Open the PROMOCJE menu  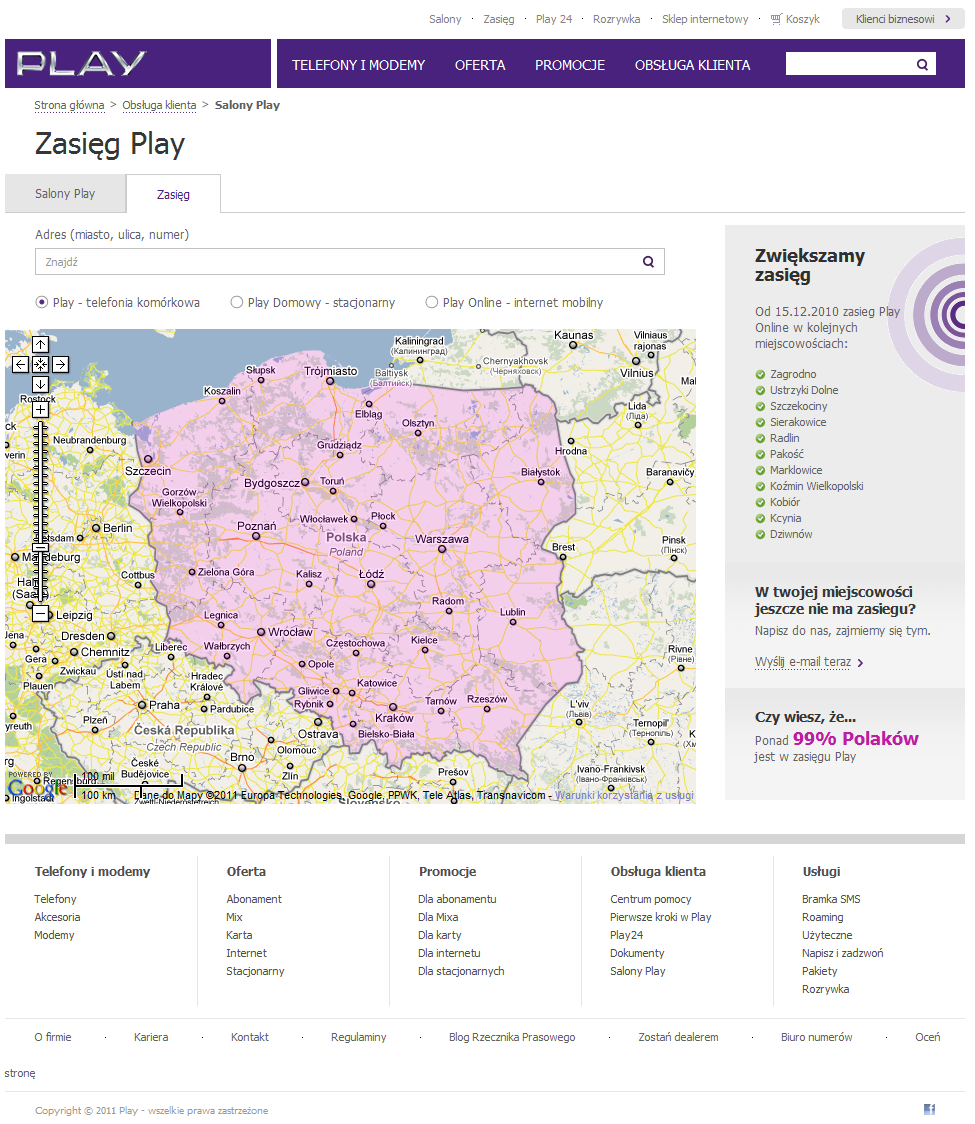tap(570, 65)
